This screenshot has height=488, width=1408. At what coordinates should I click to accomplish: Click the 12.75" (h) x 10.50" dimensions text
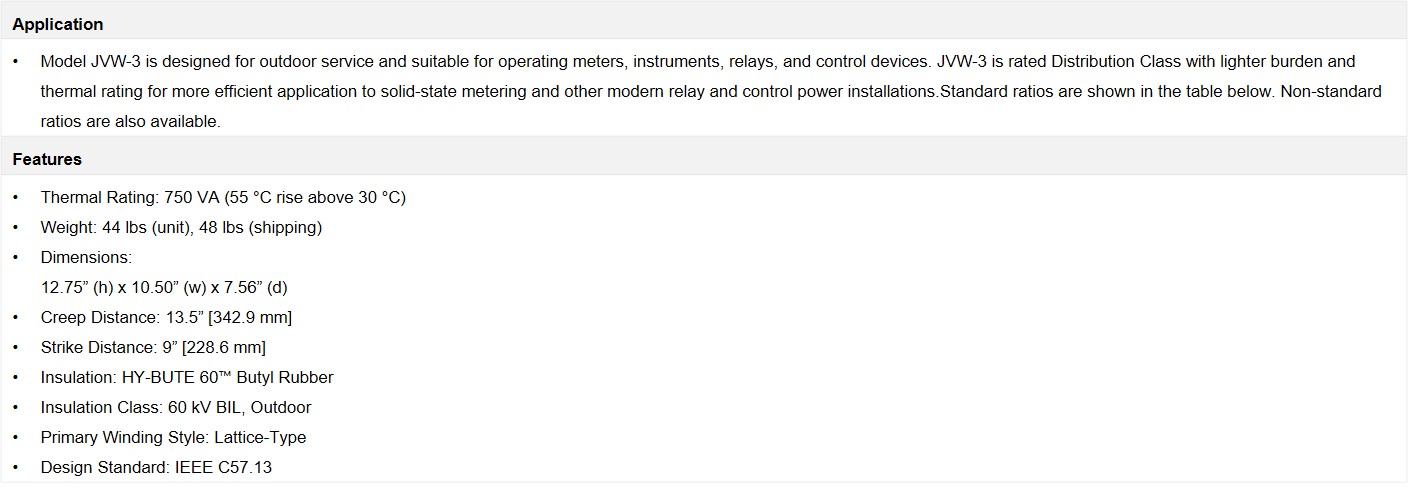click(x=164, y=287)
